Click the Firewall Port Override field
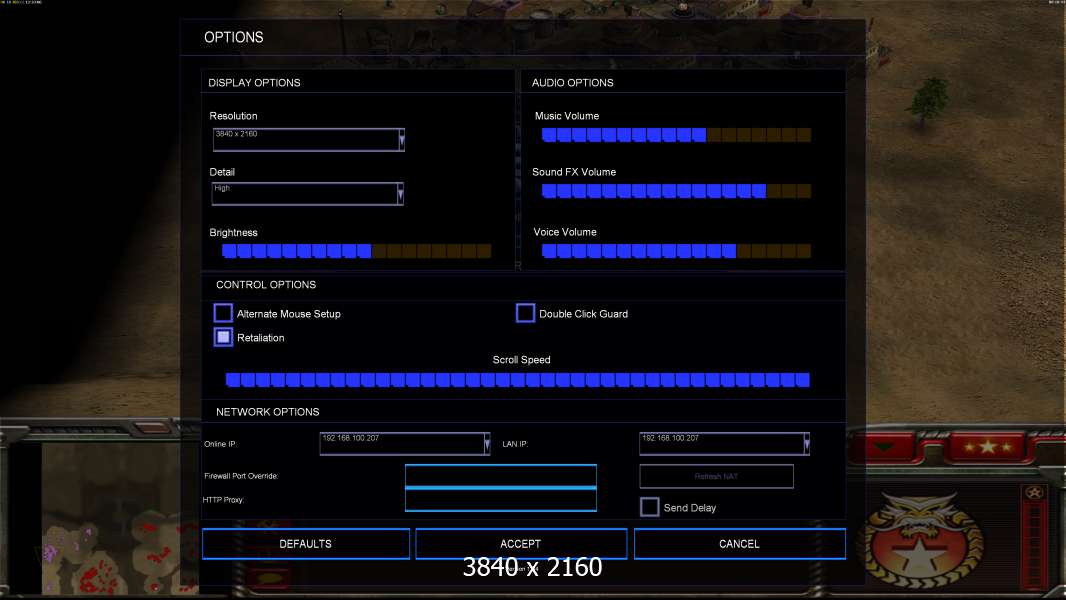Image resolution: width=1066 pixels, height=600 pixels. click(500, 476)
